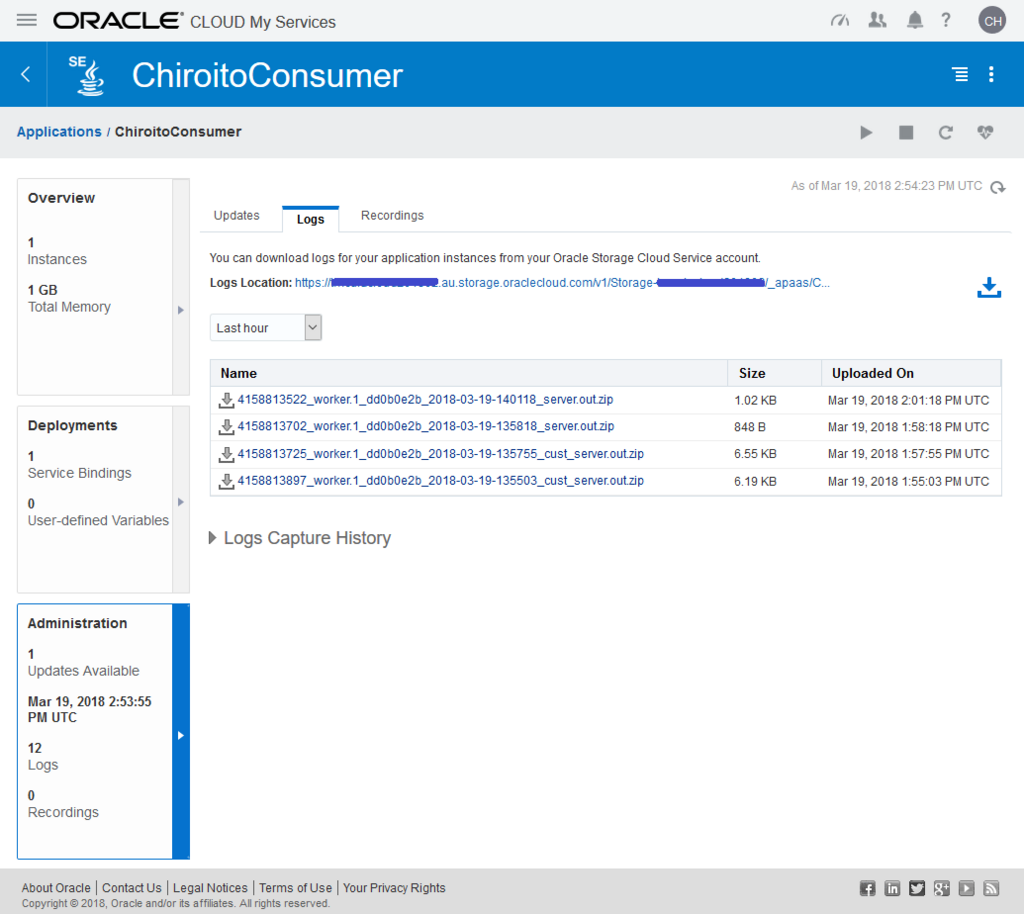1024x914 pixels.
Task: Open the Logs Location storage URL
Action: point(562,283)
